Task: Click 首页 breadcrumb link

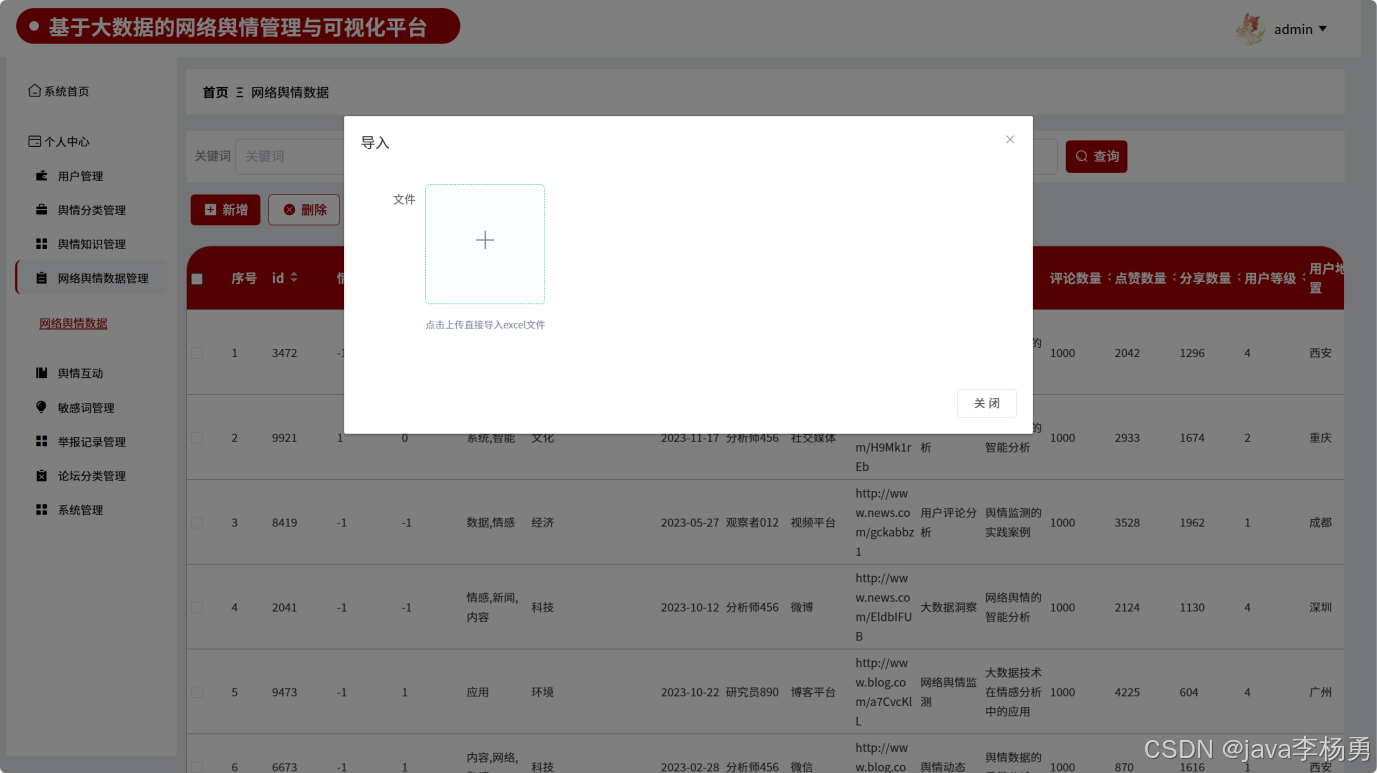Action: click(215, 92)
